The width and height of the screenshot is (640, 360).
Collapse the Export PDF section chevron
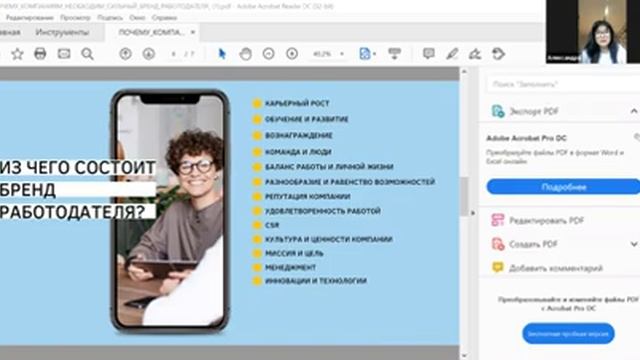pyautogui.click(x=633, y=111)
